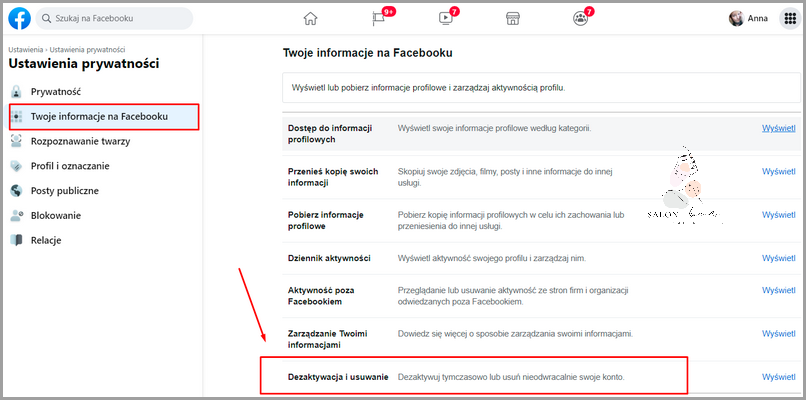Click the Profil i oznaczanie tag icon

(x=16, y=166)
